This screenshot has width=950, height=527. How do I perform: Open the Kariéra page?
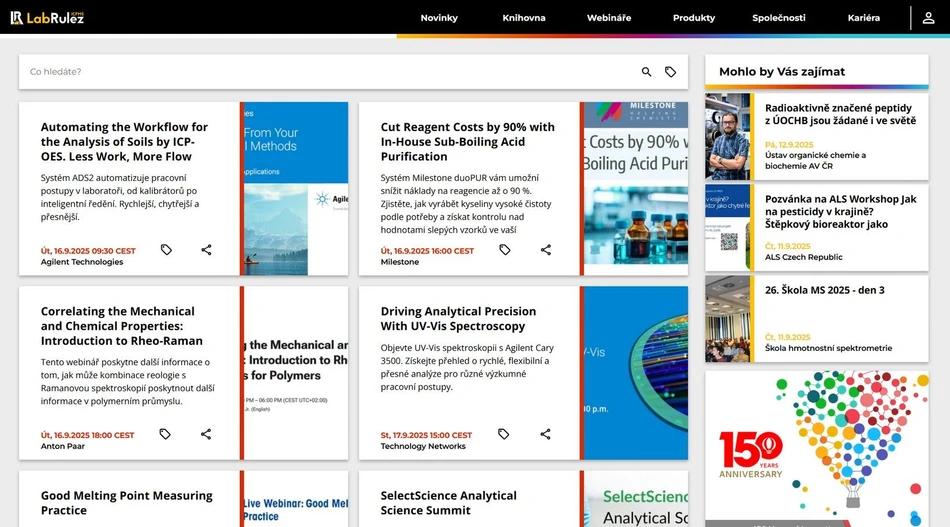click(863, 18)
